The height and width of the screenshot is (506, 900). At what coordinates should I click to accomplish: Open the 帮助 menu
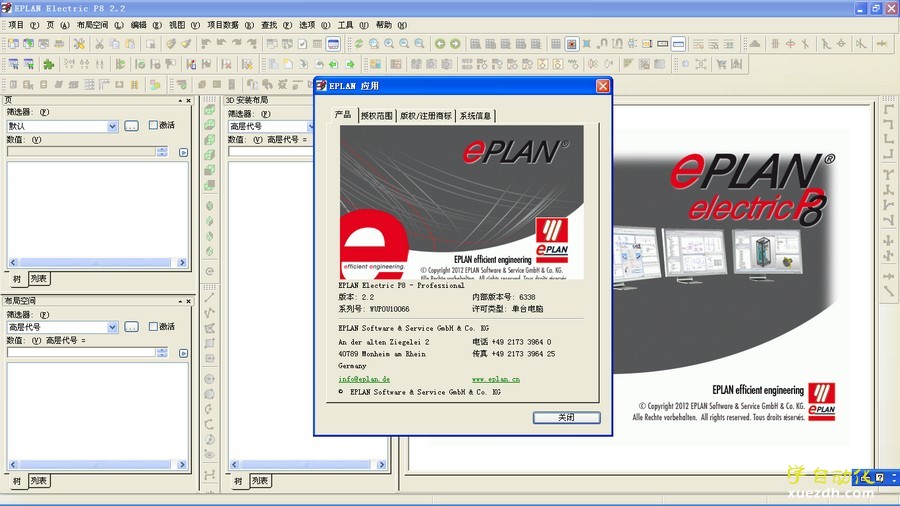coord(391,25)
